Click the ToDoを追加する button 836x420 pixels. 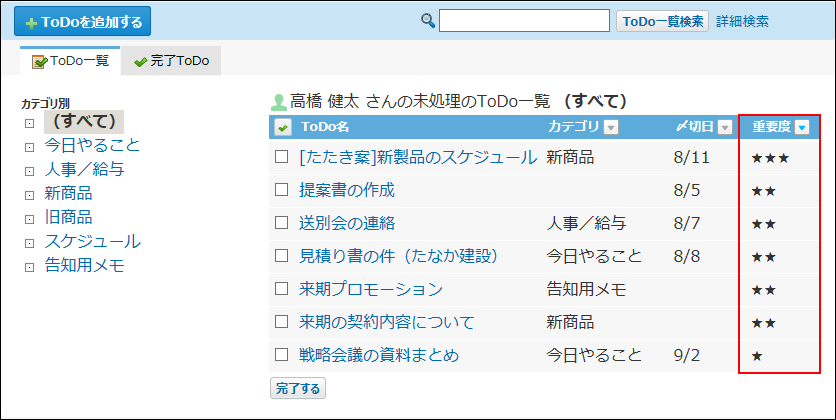coord(82,22)
